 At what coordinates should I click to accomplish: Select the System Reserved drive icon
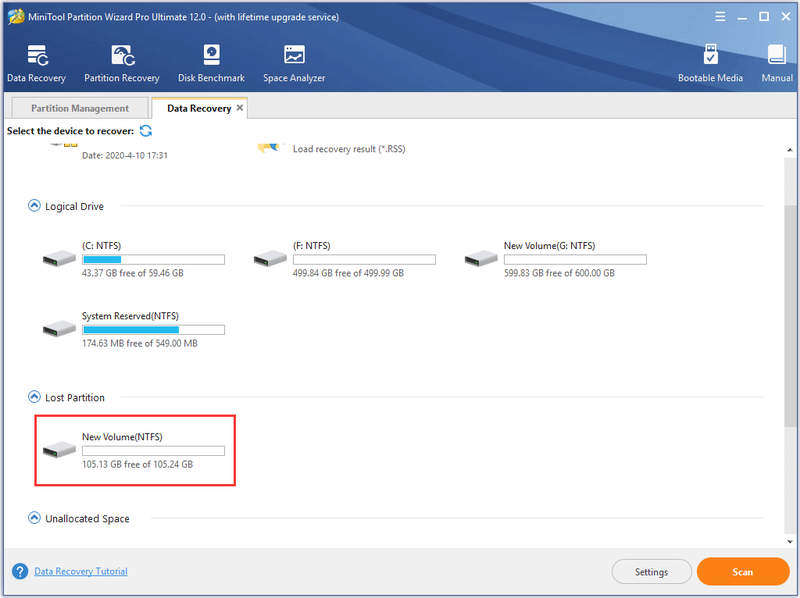(59, 328)
